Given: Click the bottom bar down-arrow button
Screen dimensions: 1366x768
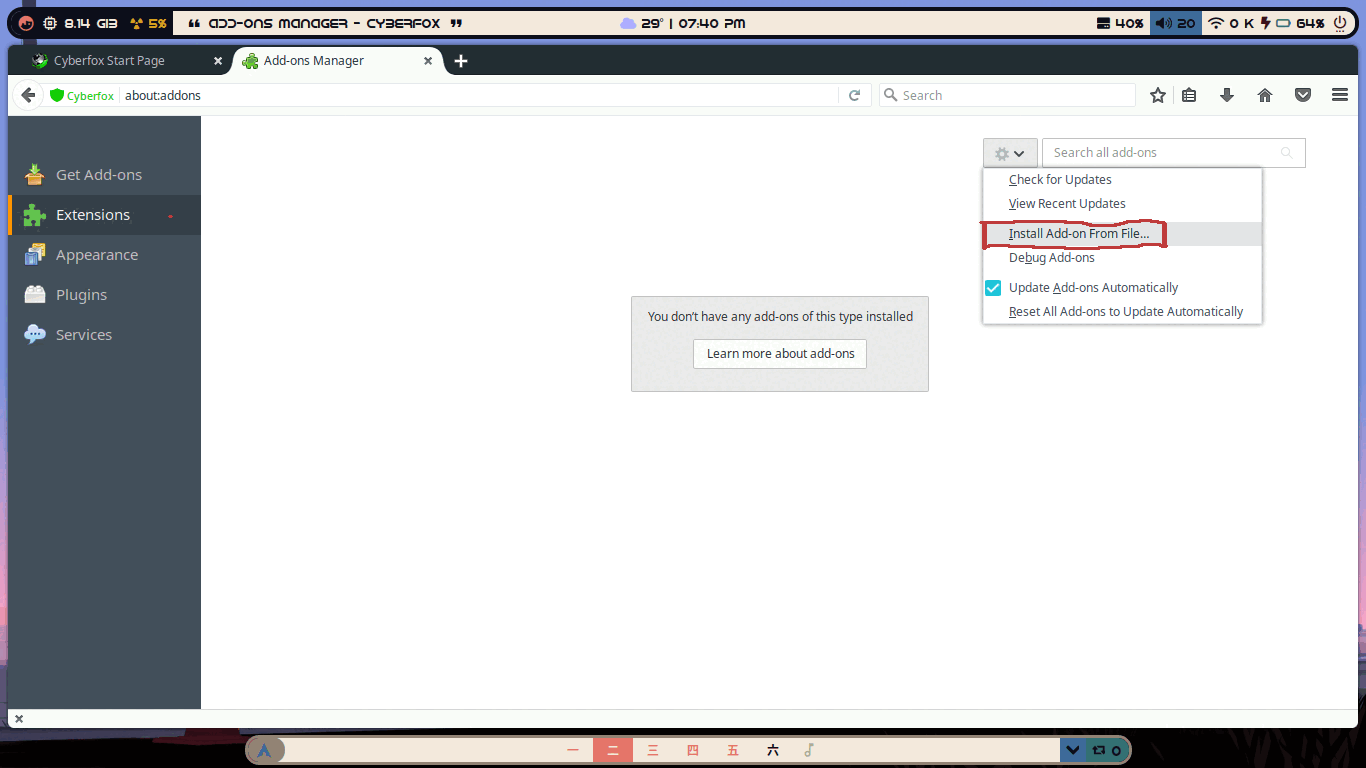Looking at the screenshot, I should pos(1073,750).
